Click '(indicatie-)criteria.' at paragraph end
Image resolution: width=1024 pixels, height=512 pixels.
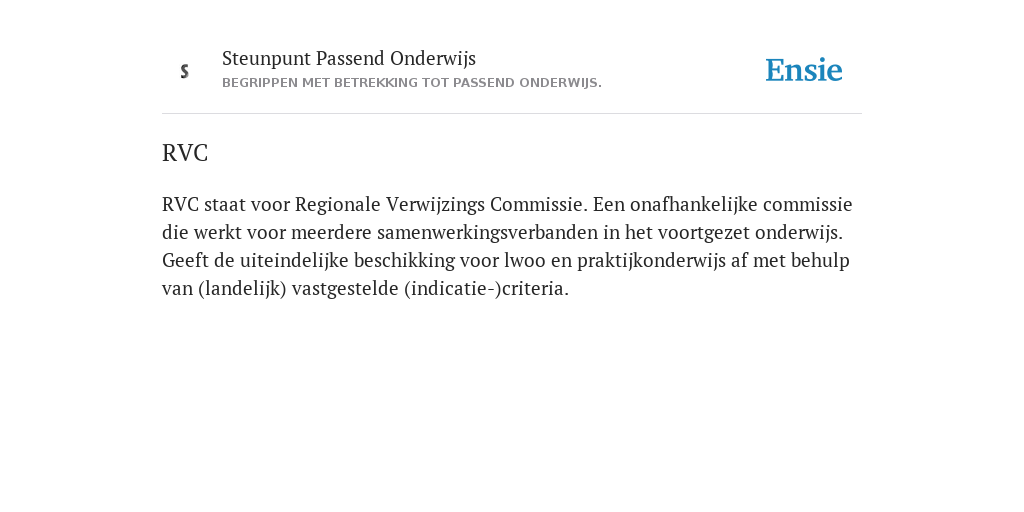pyautogui.click(x=487, y=289)
